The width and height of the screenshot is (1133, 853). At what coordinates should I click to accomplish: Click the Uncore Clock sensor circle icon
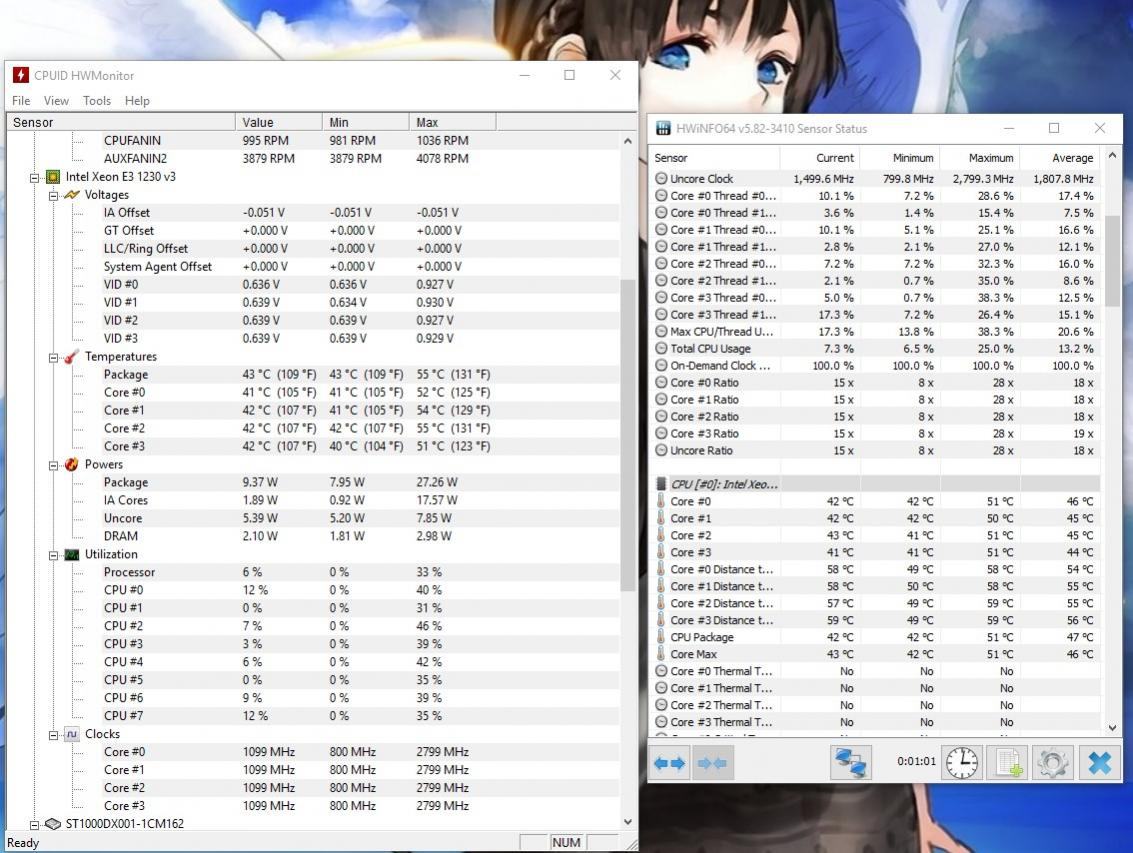(660, 179)
